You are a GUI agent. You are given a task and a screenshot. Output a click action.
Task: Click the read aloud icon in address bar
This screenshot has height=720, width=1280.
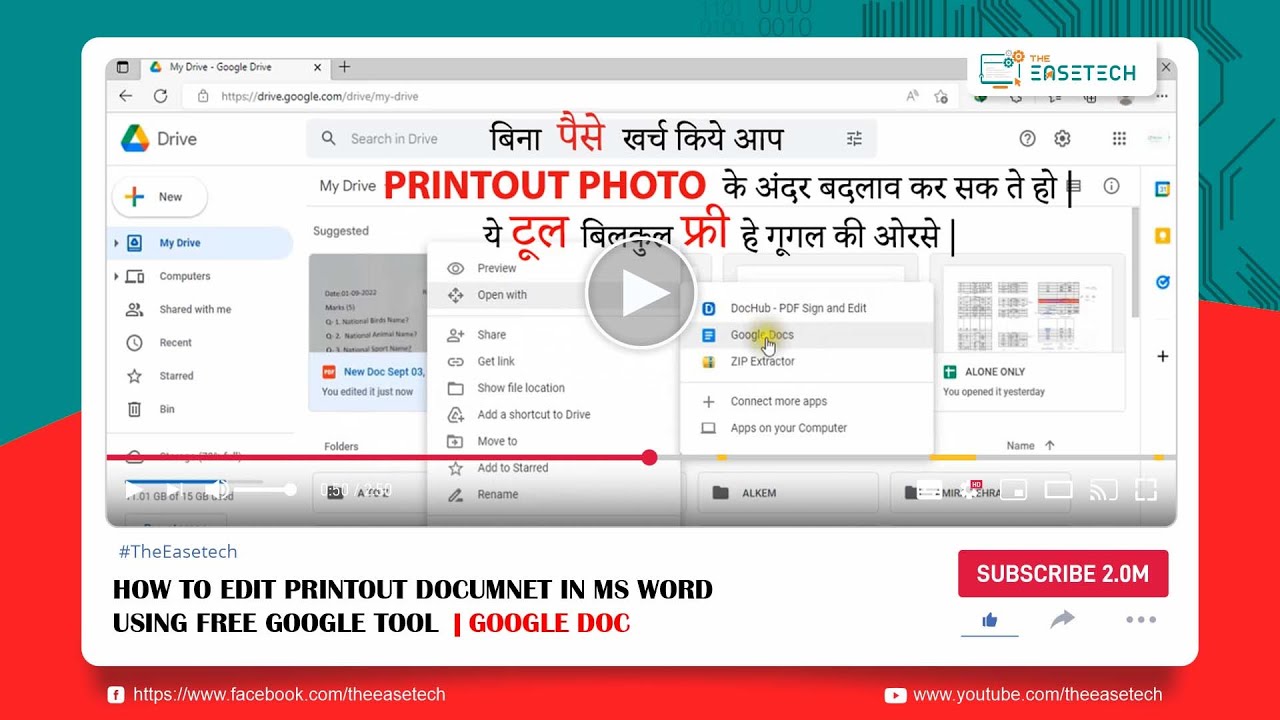[x=912, y=96]
